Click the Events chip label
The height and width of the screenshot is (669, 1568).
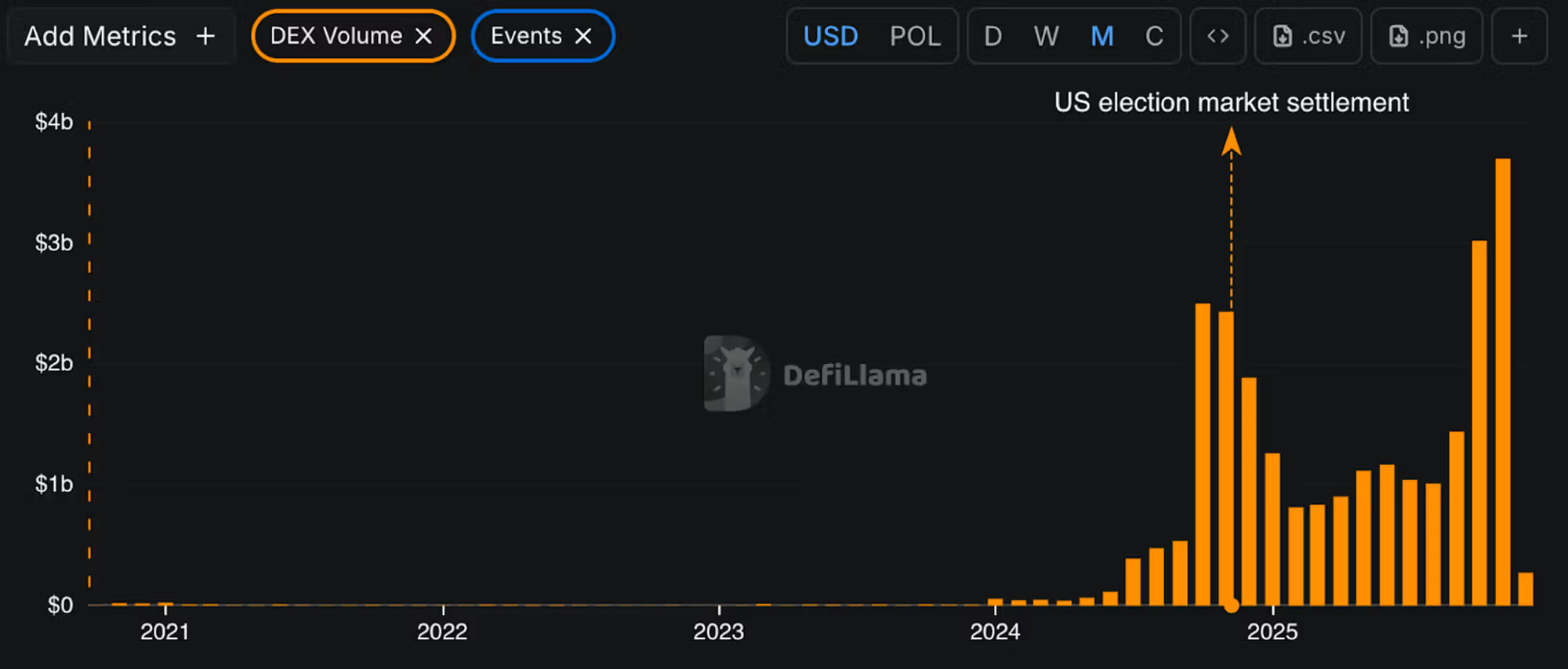point(526,36)
